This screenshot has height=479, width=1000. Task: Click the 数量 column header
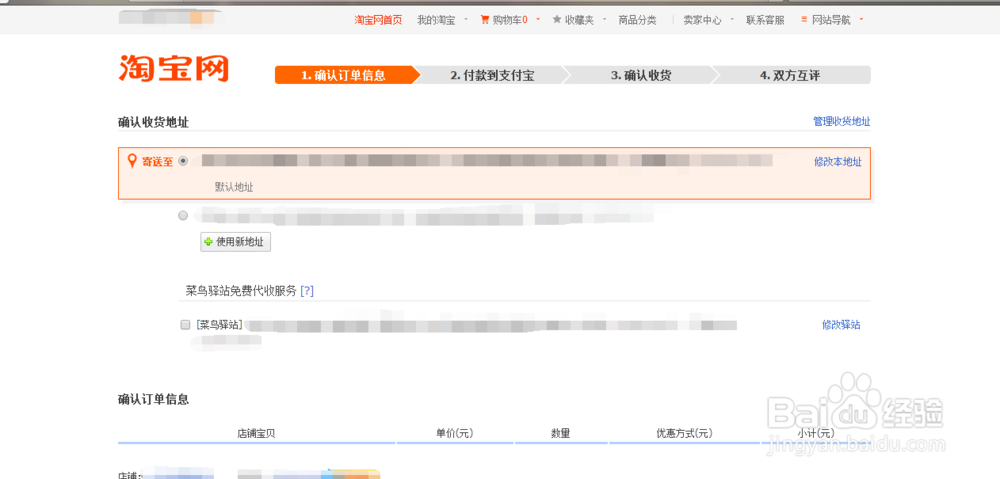[x=561, y=433]
